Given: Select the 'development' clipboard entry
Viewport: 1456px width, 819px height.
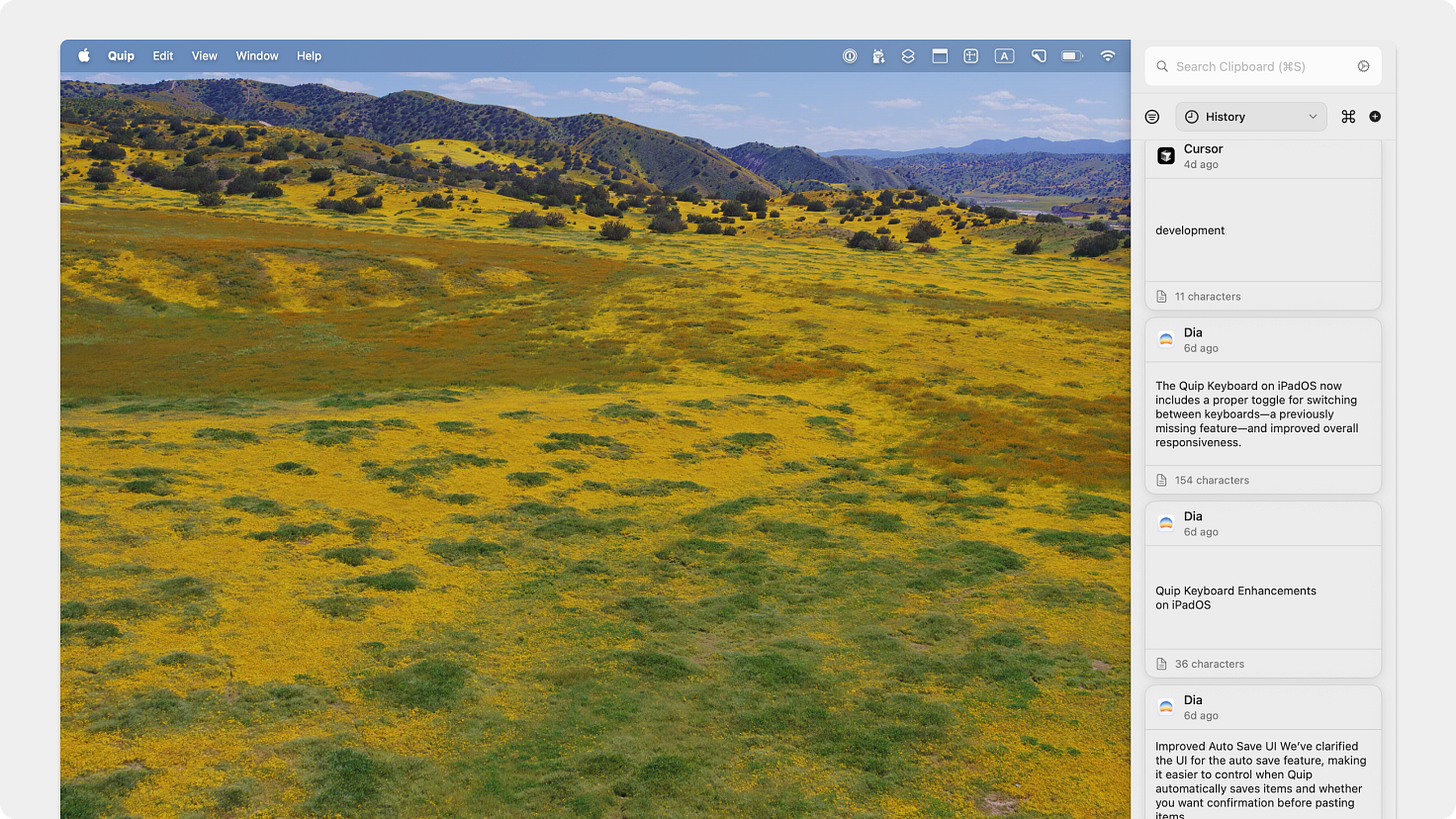Looking at the screenshot, I should [x=1263, y=230].
